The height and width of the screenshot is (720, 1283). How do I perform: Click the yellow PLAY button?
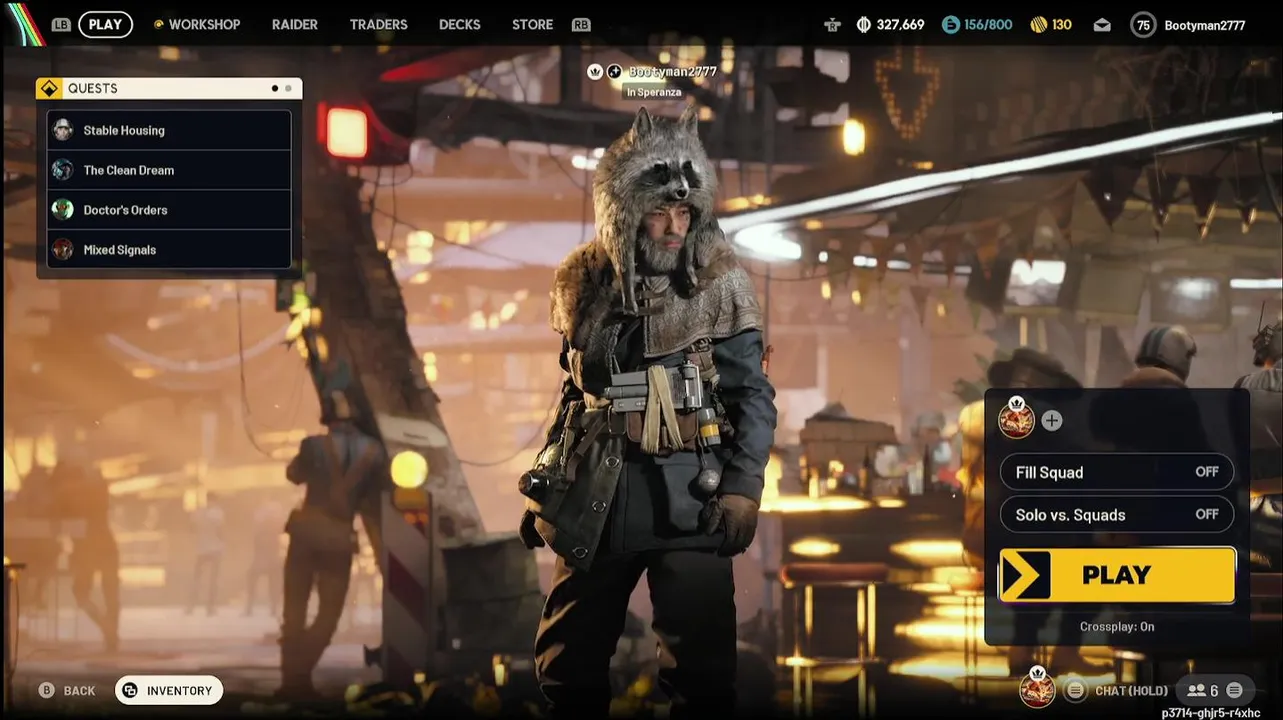point(1117,575)
